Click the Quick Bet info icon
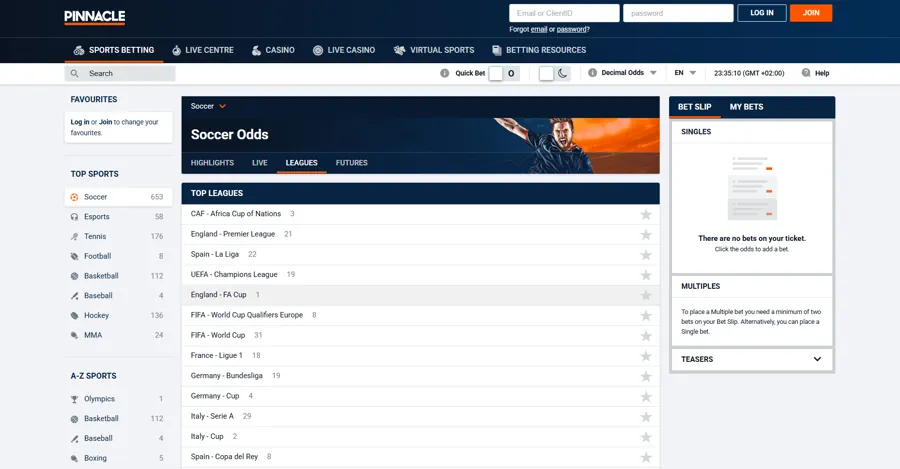The height and width of the screenshot is (469, 900). pyautogui.click(x=444, y=73)
